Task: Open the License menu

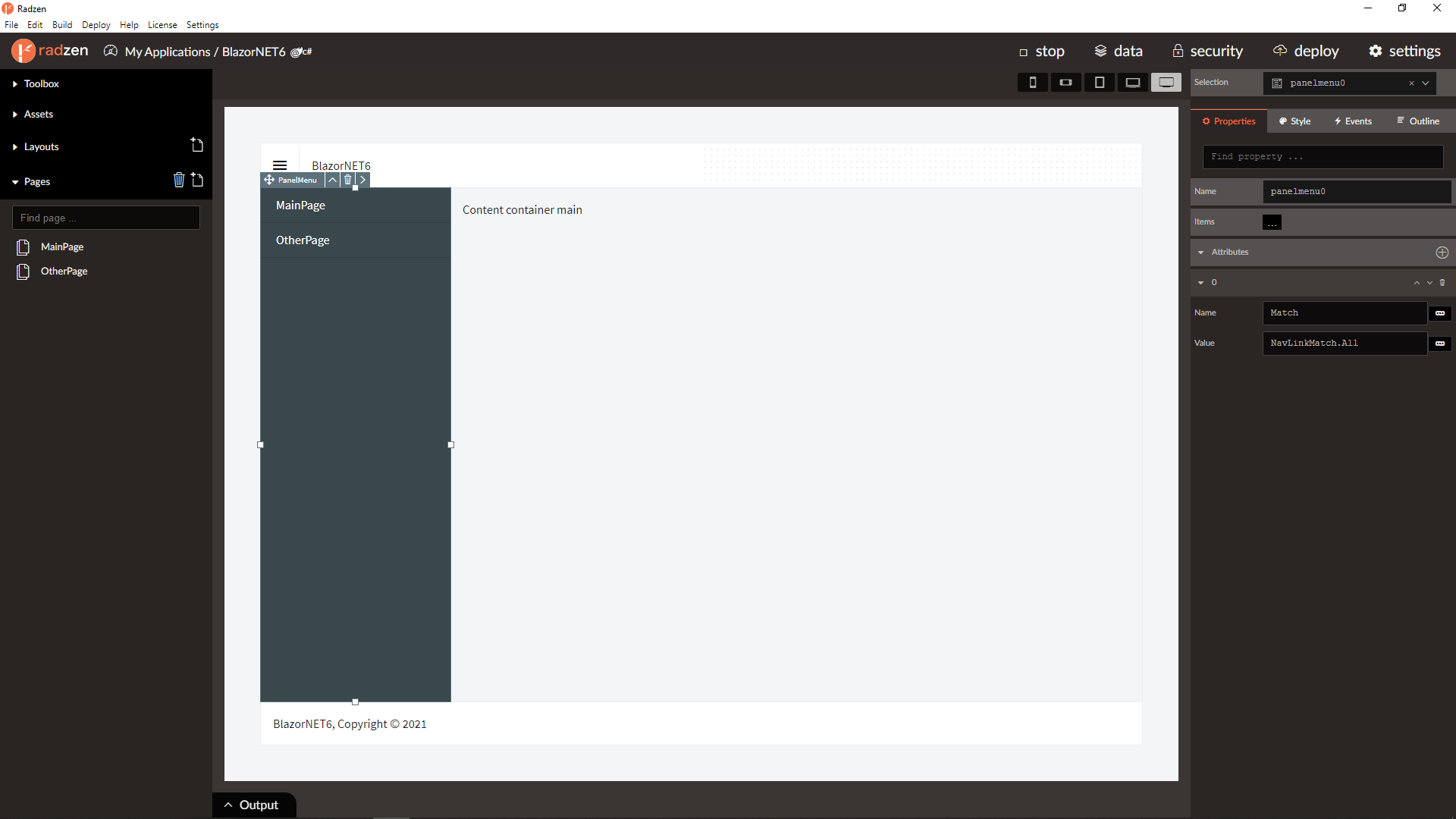Action: point(162,24)
